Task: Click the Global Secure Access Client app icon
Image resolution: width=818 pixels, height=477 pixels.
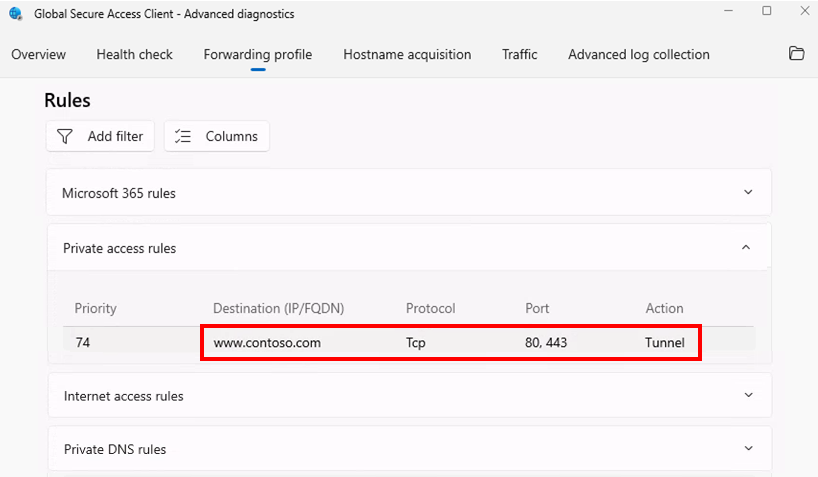Action: [x=16, y=14]
